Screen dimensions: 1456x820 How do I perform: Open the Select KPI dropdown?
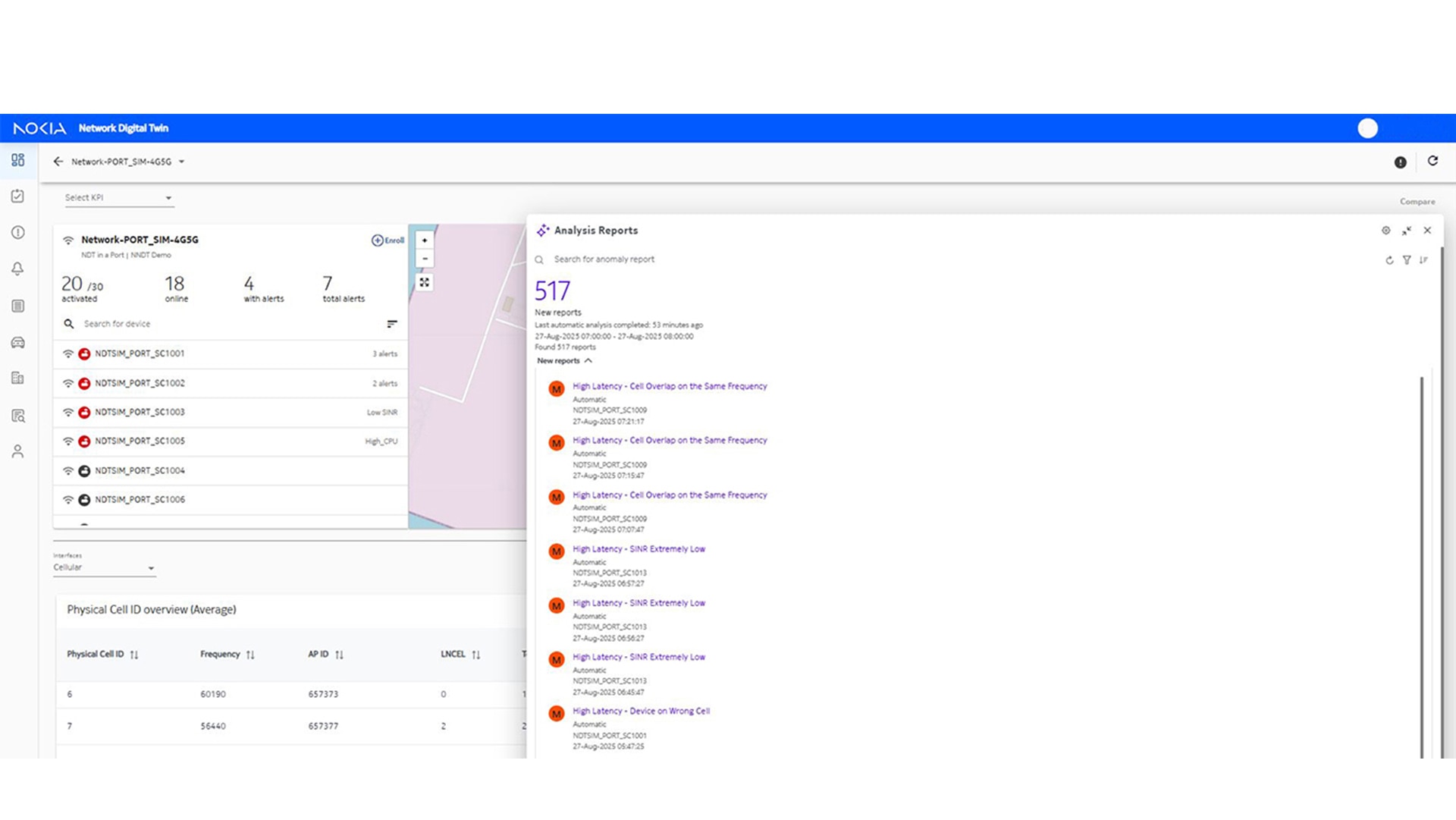(x=119, y=198)
